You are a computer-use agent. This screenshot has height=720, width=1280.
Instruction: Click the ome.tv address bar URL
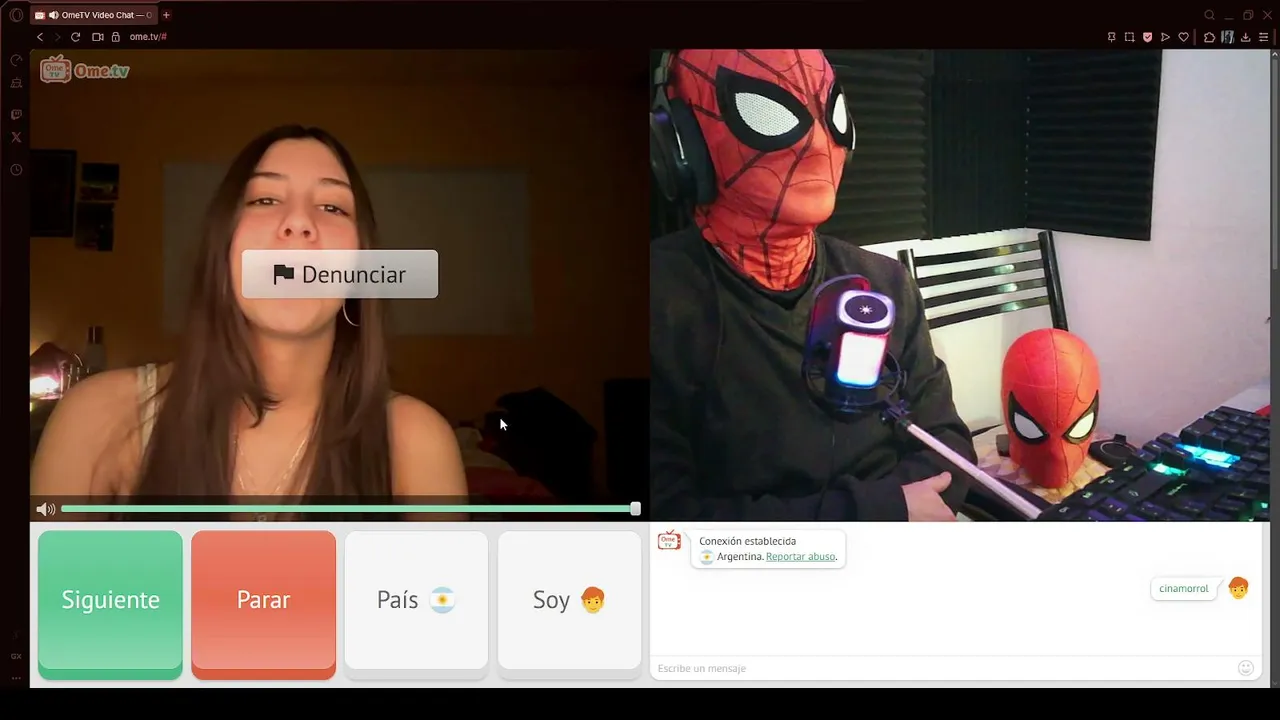[x=148, y=37]
